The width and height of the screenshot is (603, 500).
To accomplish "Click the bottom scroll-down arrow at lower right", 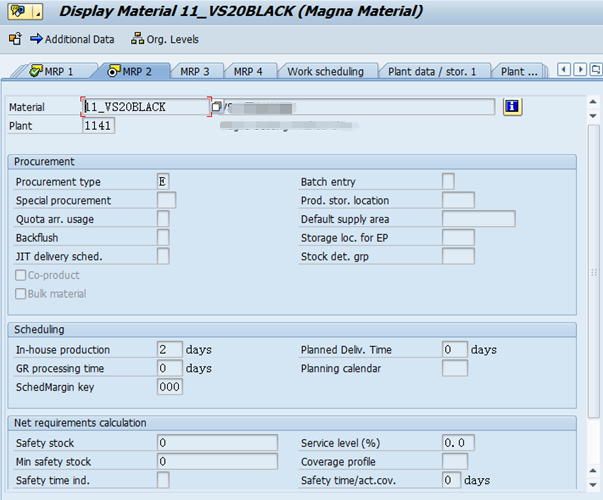I will point(593,485).
